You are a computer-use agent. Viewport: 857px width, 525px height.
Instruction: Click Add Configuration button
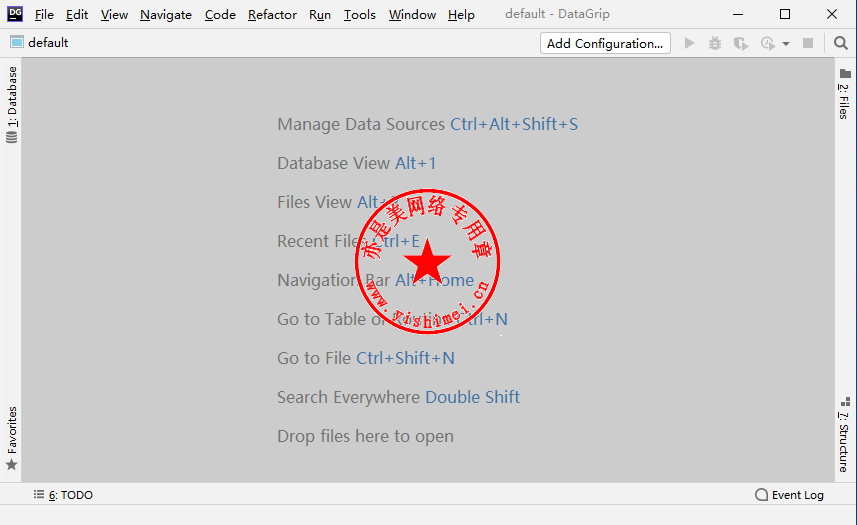point(605,43)
